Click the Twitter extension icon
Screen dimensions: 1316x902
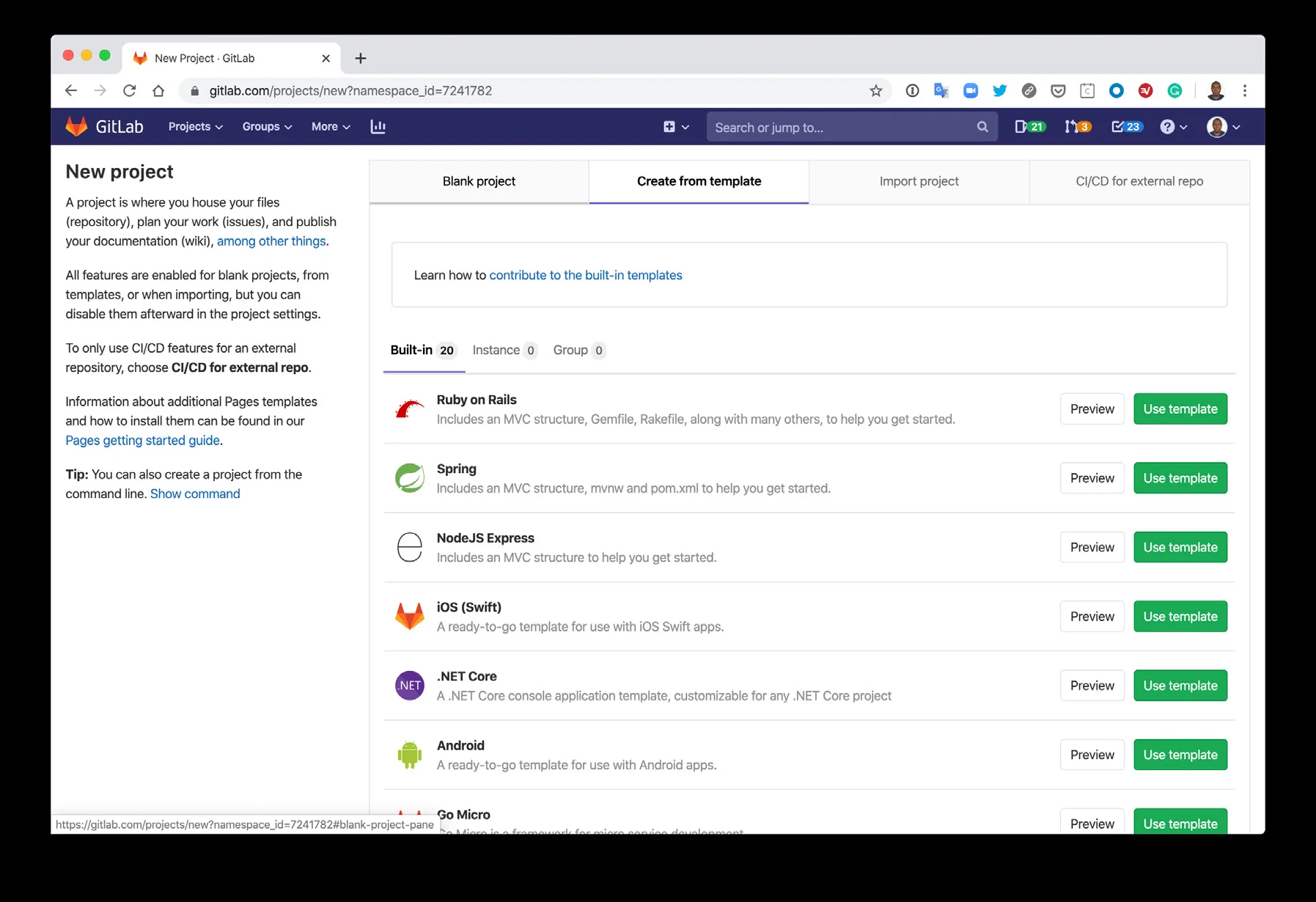pos(999,91)
